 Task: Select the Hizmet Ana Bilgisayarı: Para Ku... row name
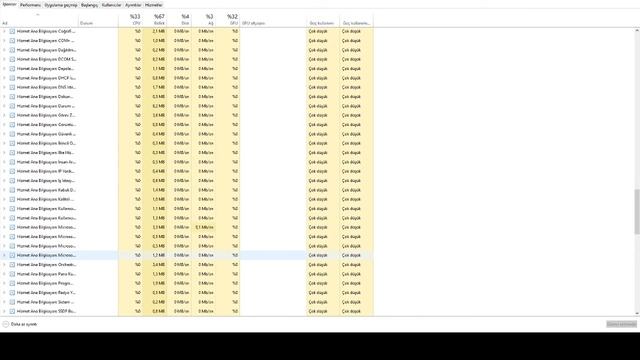[x=46, y=274]
